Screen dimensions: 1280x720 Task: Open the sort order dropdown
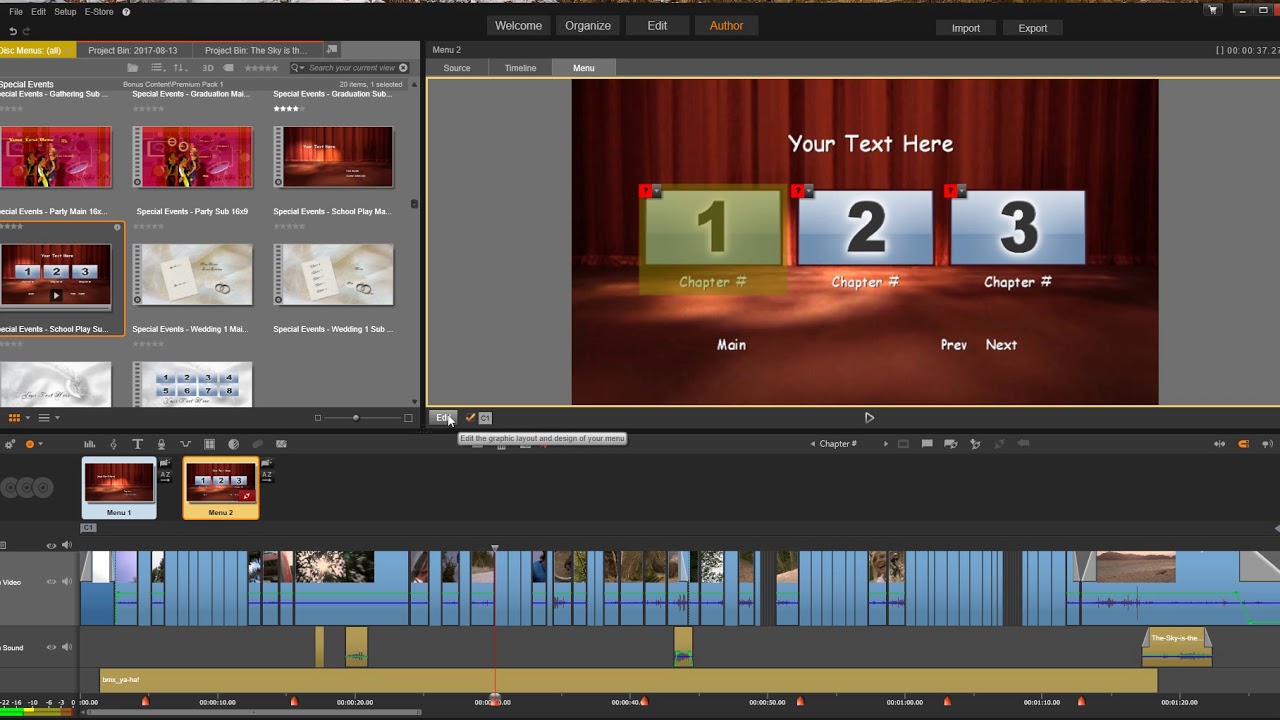[181, 68]
